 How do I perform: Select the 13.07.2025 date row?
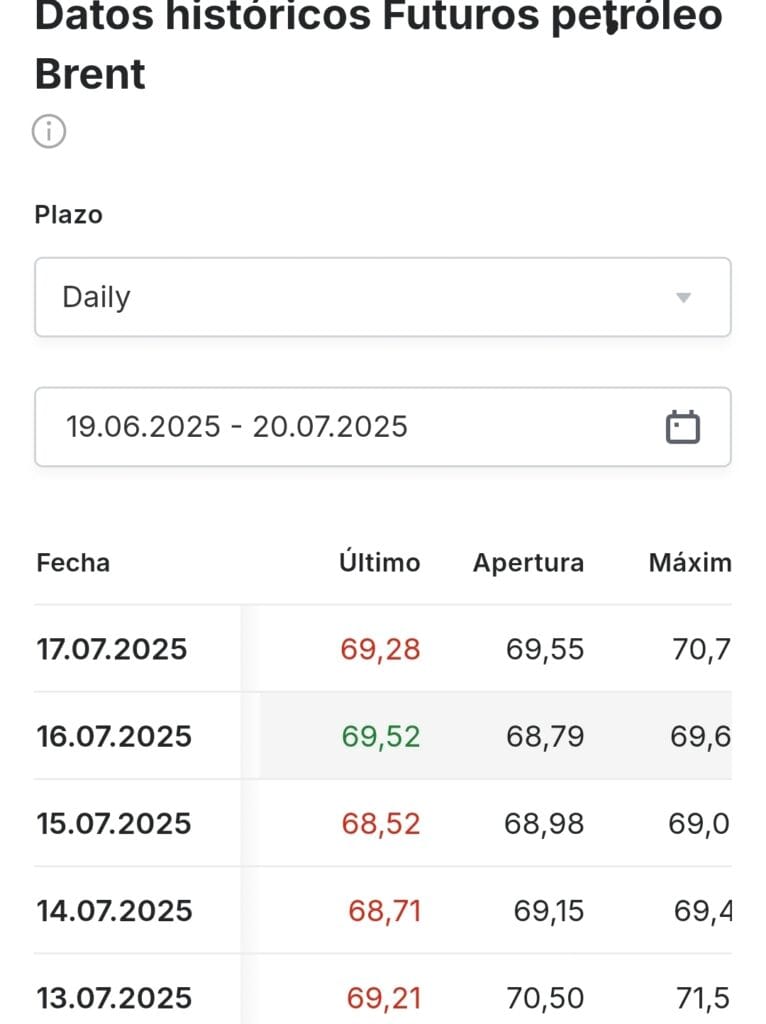pos(114,998)
